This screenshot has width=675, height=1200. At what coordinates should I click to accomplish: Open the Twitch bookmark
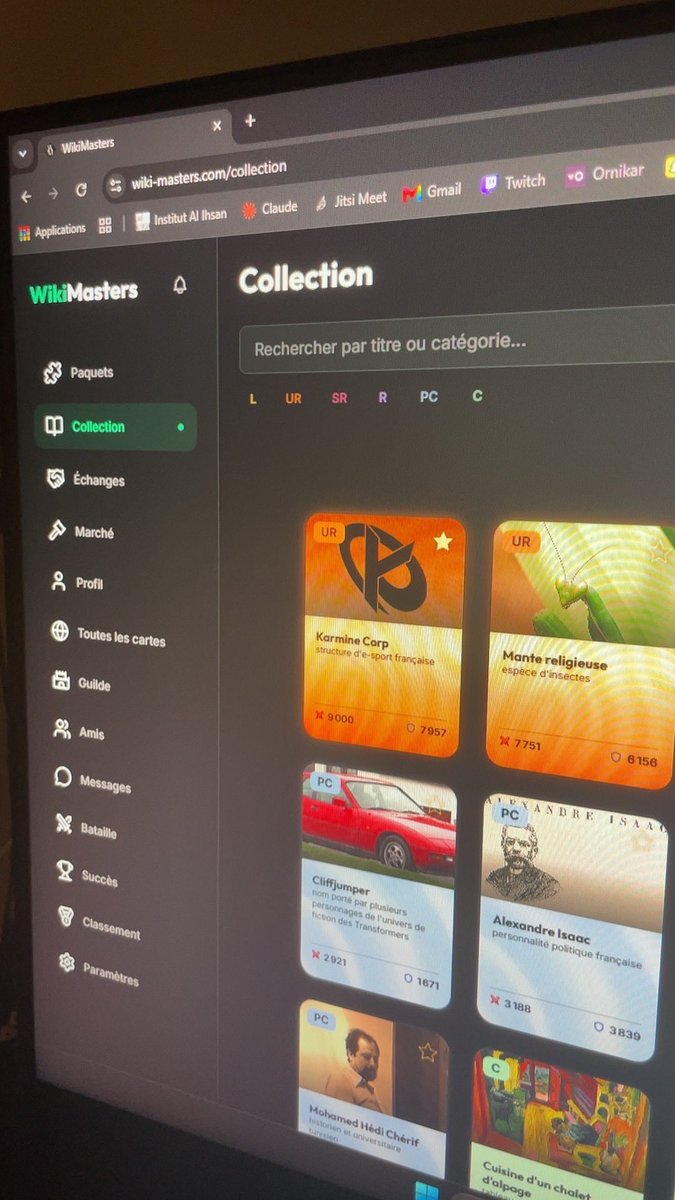513,183
